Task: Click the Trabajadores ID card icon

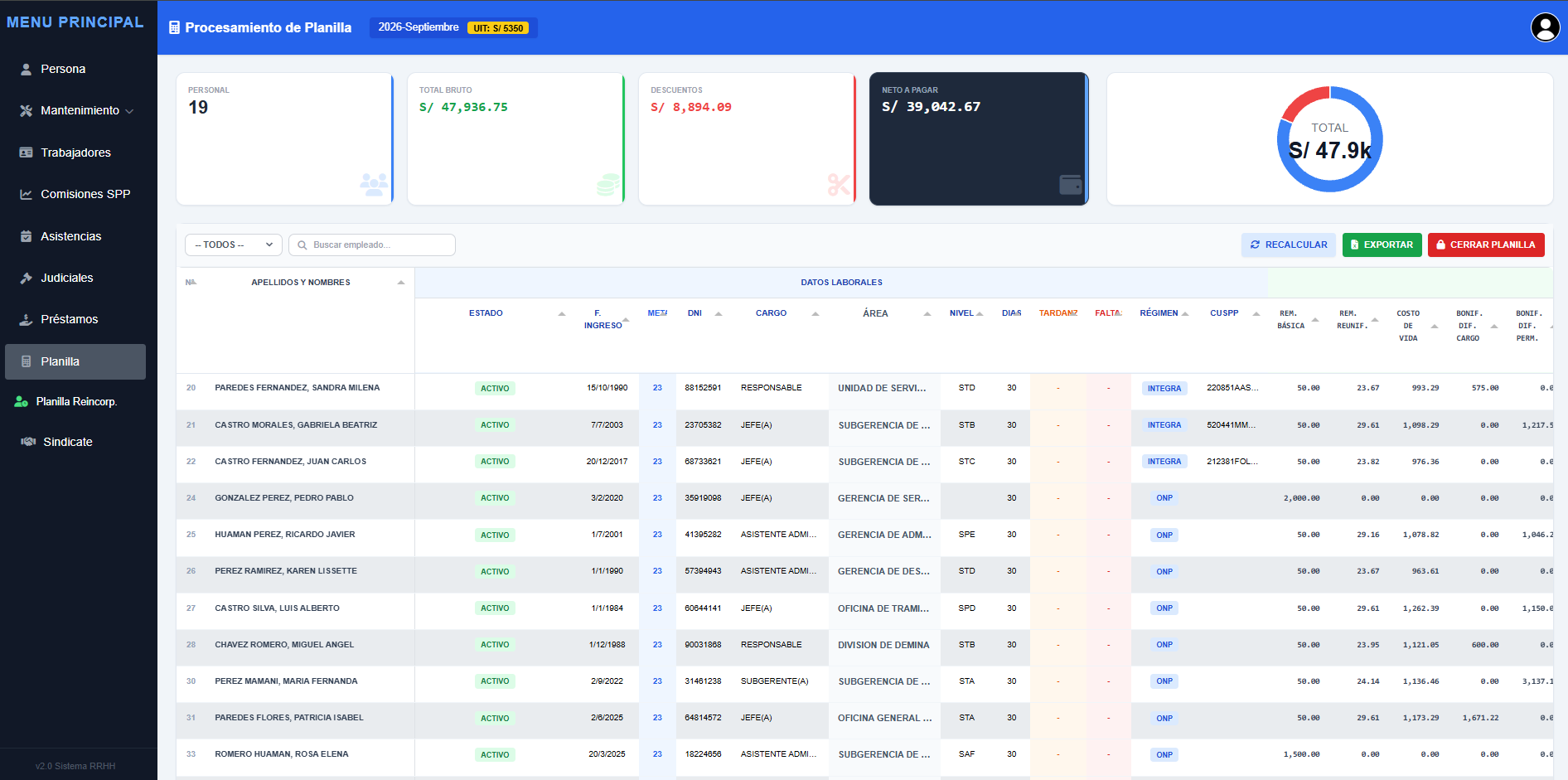Action: [x=27, y=153]
